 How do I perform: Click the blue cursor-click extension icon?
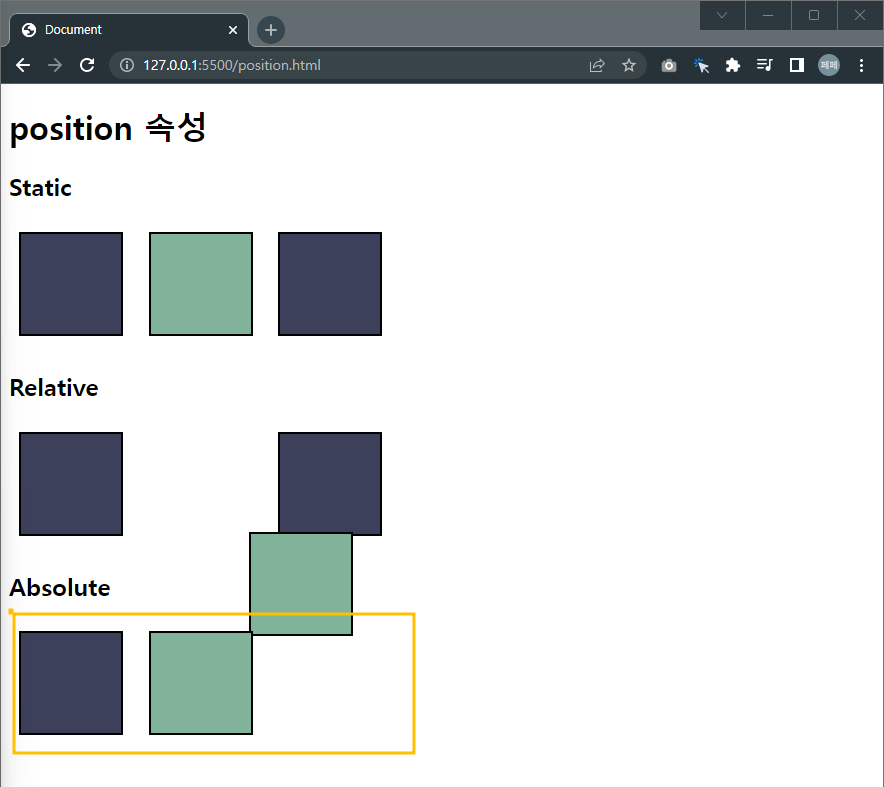coord(701,65)
